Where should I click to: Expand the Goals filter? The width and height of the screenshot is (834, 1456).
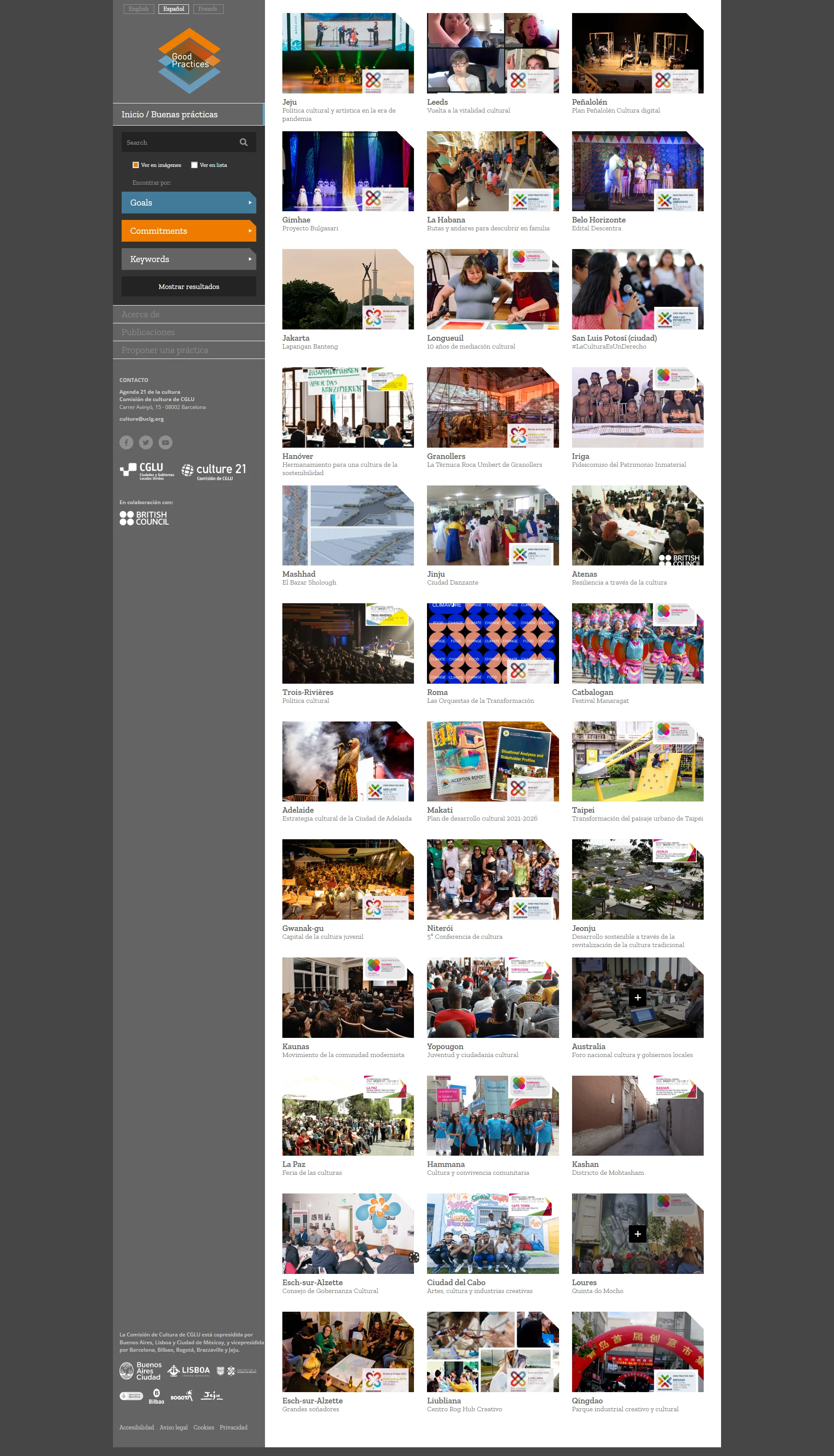click(189, 202)
